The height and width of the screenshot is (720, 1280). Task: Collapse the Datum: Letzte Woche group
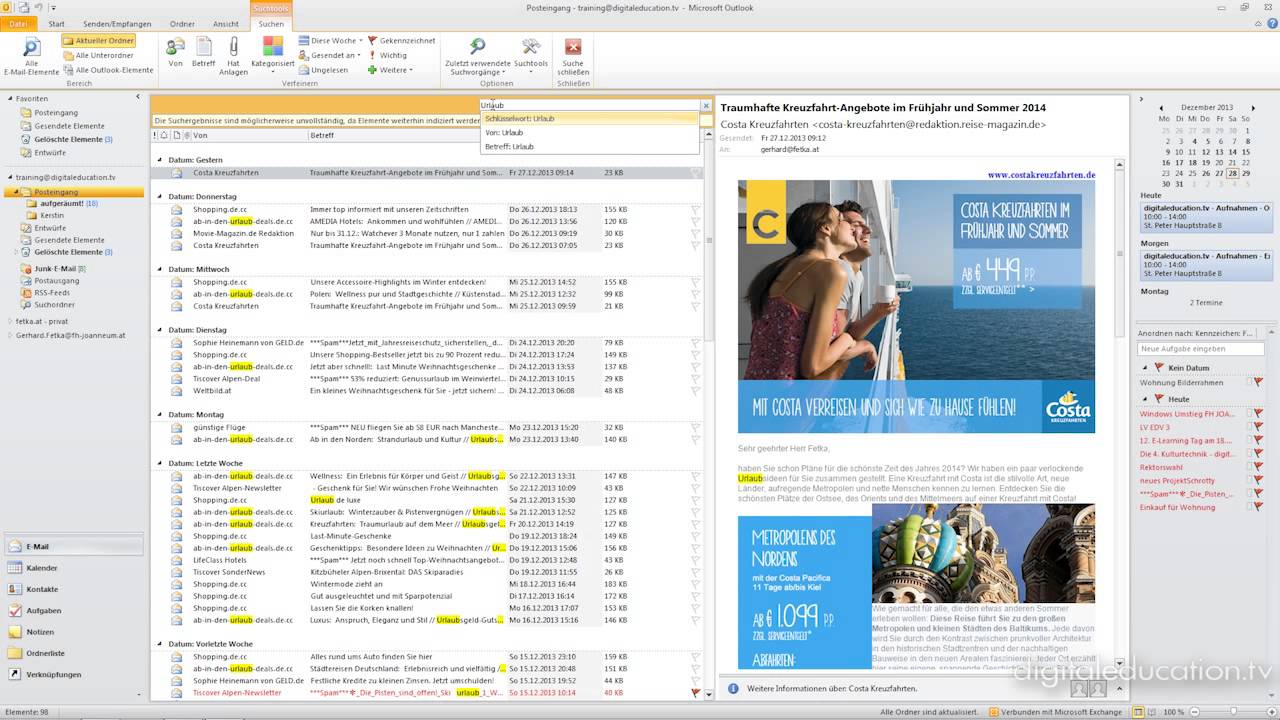tap(158, 463)
